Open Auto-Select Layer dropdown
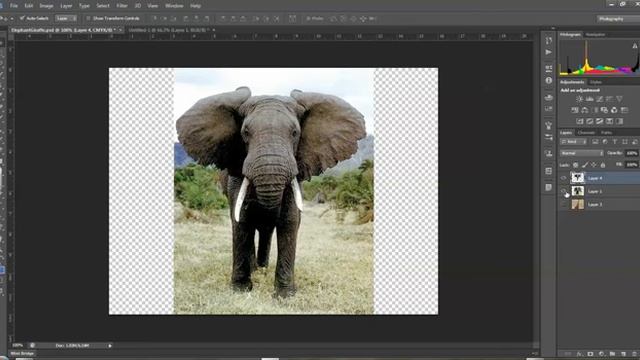Screen dimensions: 640x360 pyautogui.click(x=66, y=18)
